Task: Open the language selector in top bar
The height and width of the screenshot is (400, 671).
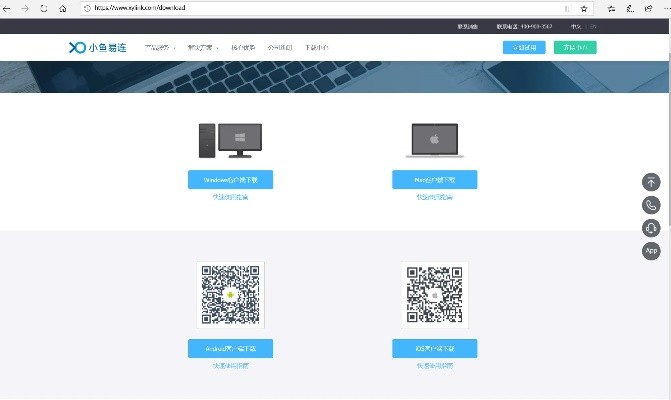Action: point(576,27)
